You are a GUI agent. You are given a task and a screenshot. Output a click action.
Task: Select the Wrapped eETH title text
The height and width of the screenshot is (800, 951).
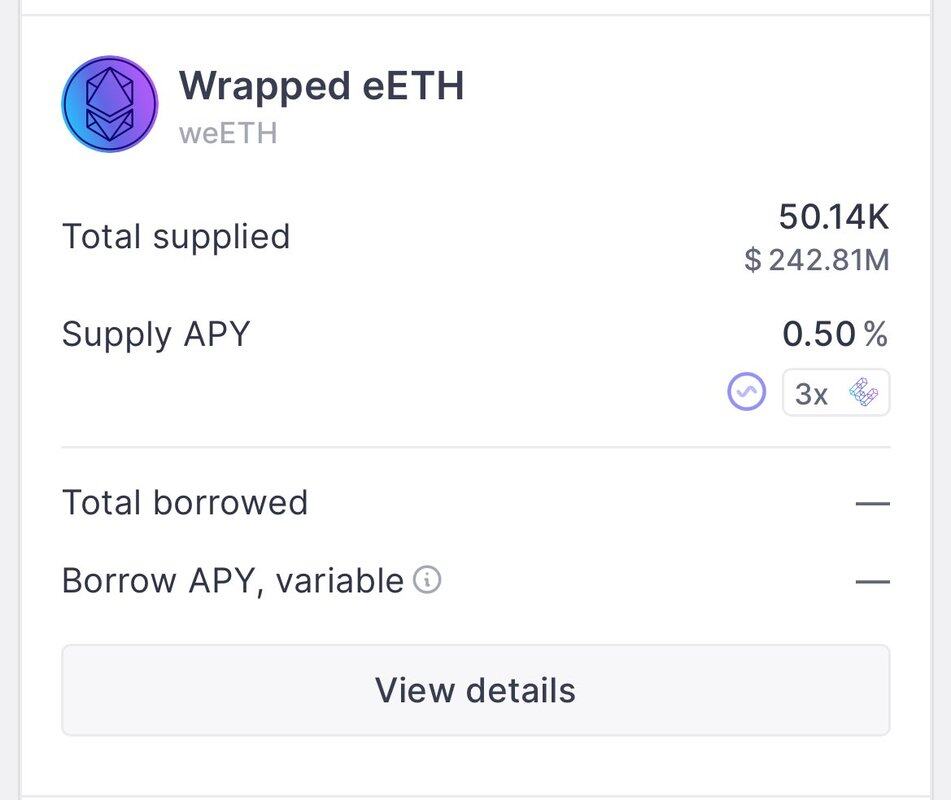tap(322, 86)
